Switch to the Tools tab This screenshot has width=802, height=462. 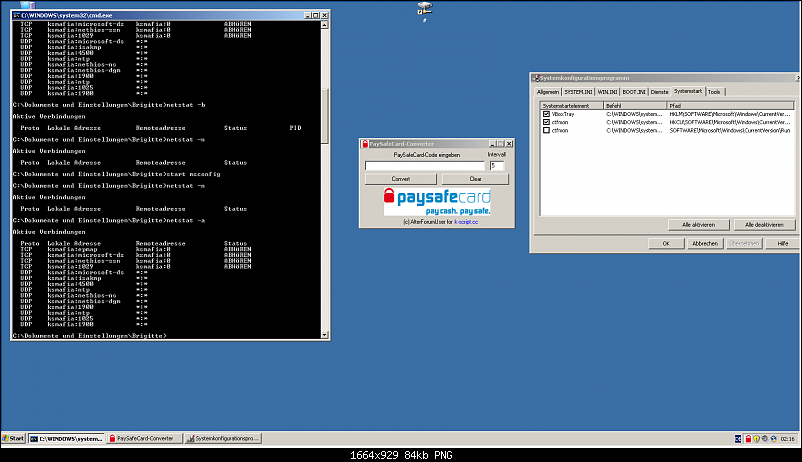[714, 92]
